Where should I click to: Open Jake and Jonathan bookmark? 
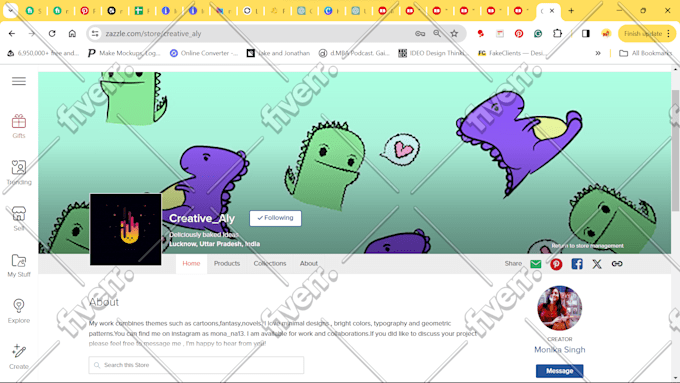(278, 53)
